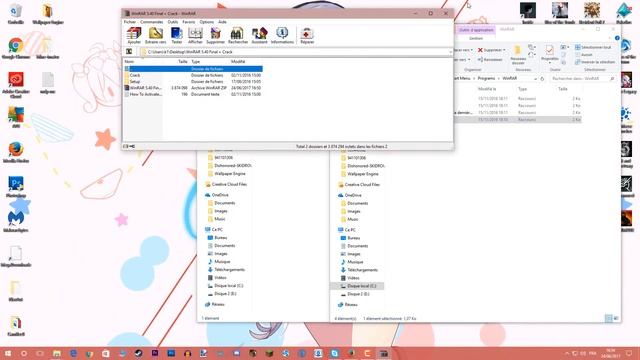Open Explorer help icon

(617, 38)
